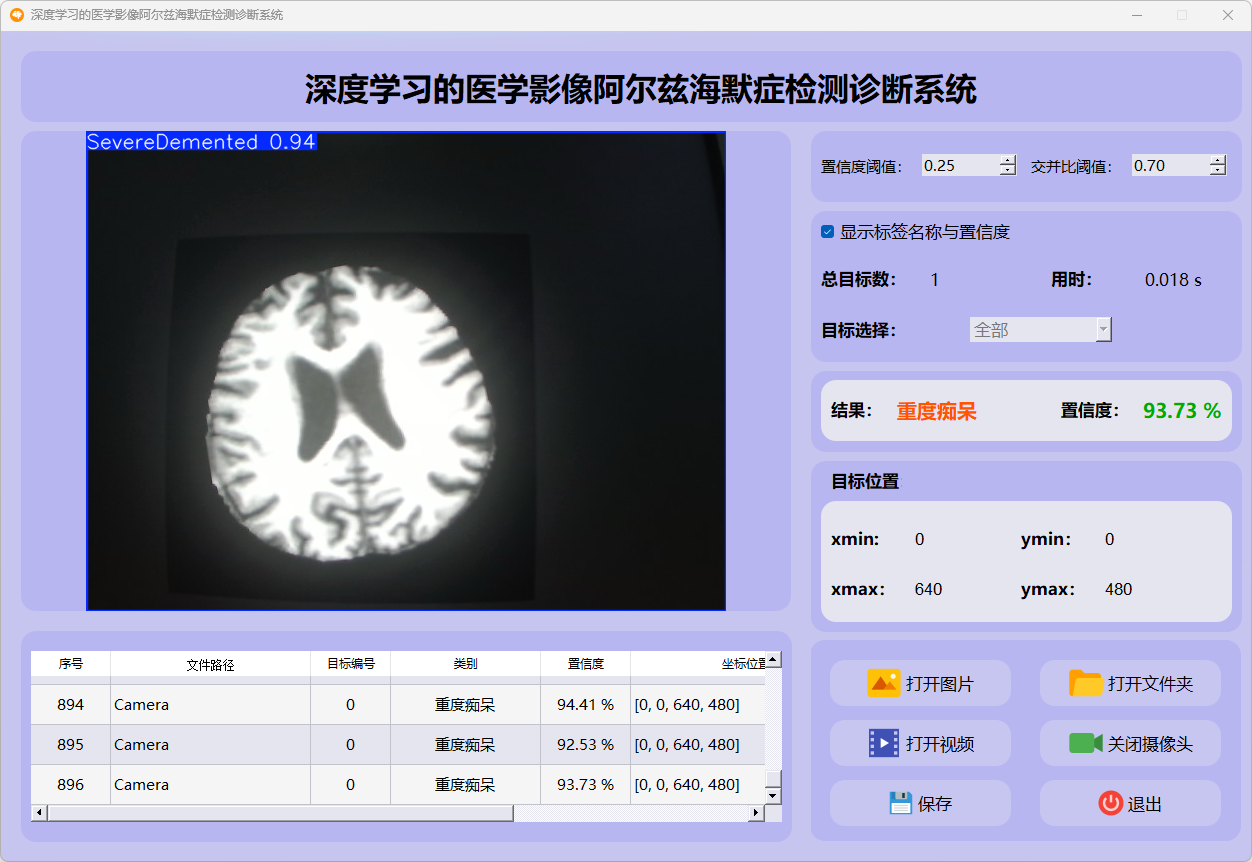Click the green 93.73 % confidence value
The width and height of the screenshot is (1252, 862).
click(1182, 411)
